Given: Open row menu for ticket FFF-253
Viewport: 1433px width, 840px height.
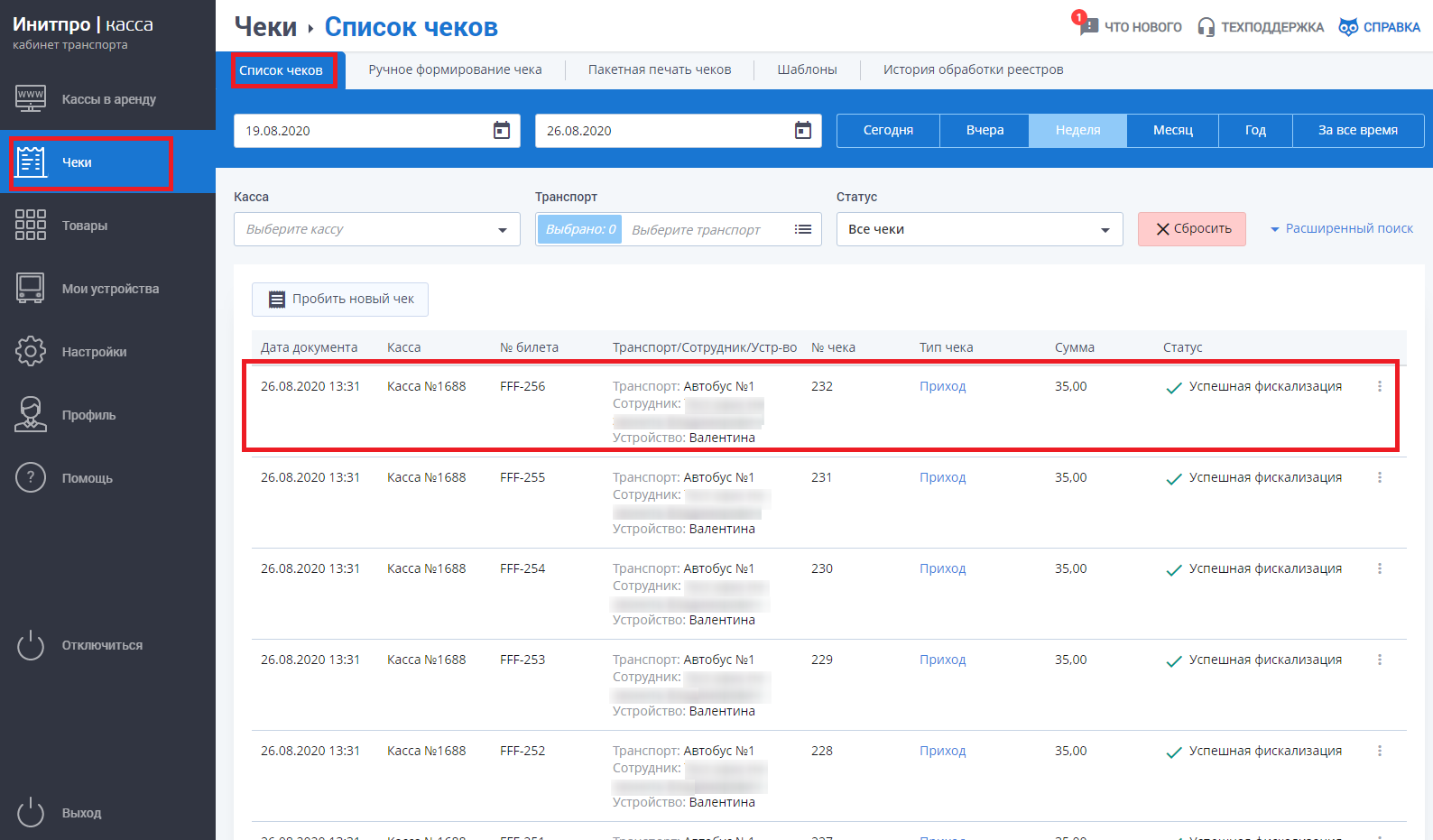Looking at the screenshot, I should (1380, 660).
